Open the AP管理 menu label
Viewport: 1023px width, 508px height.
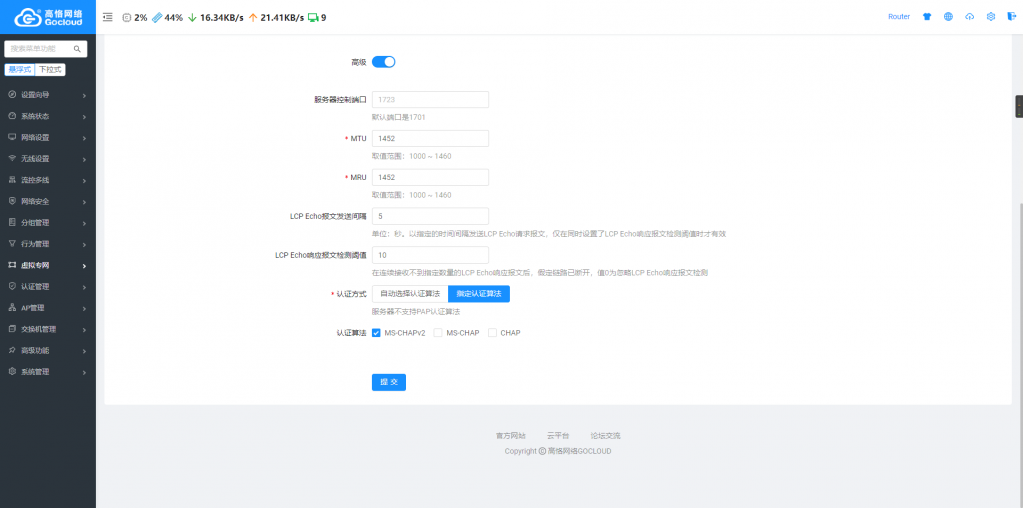(x=33, y=308)
